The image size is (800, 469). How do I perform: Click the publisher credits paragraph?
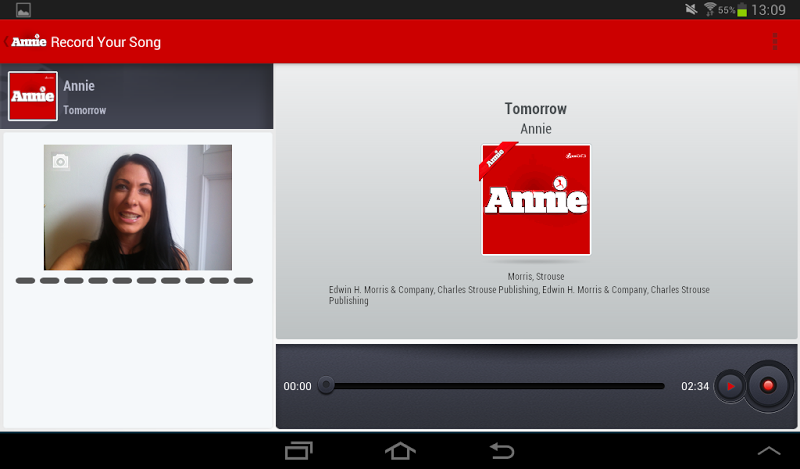pyautogui.click(x=519, y=295)
